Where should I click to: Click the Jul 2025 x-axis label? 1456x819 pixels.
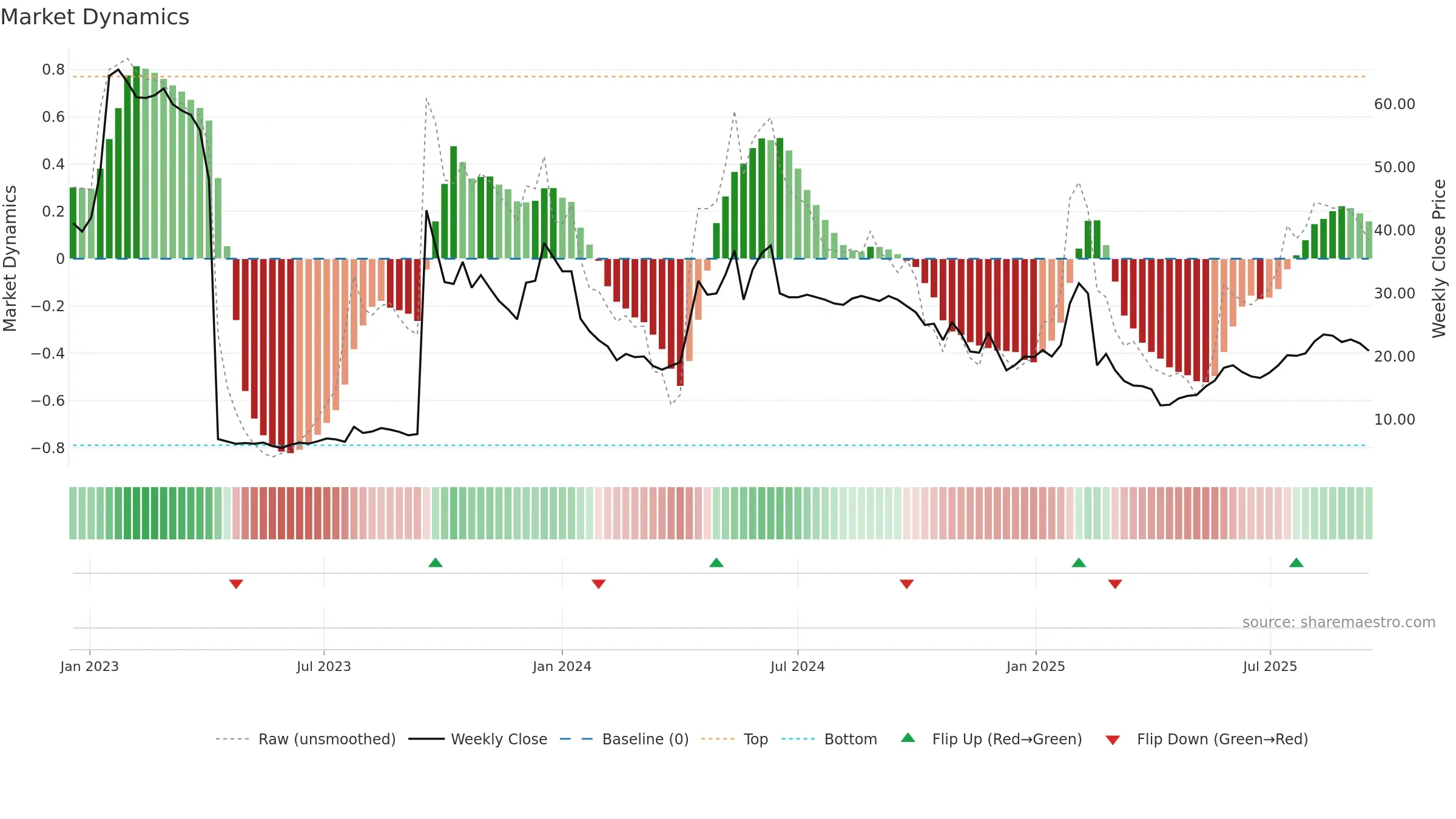1270,666
